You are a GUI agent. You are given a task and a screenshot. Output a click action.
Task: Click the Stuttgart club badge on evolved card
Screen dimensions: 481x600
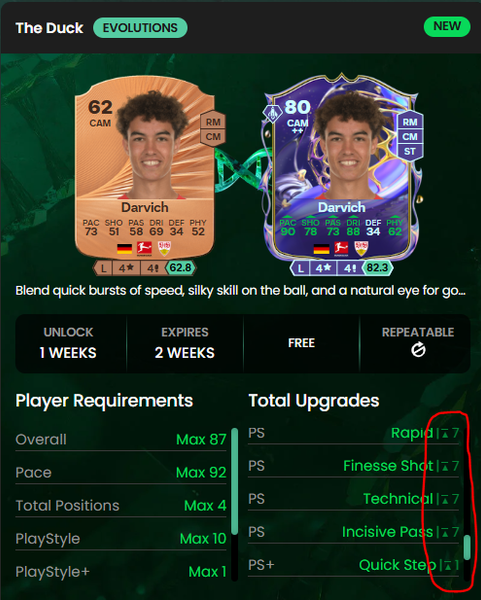click(x=361, y=249)
